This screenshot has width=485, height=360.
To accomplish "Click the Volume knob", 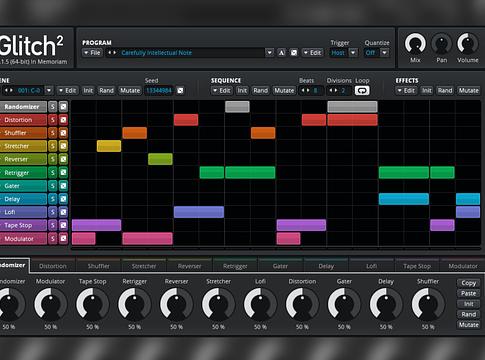I will pyautogui.click(x=468, y=43).
